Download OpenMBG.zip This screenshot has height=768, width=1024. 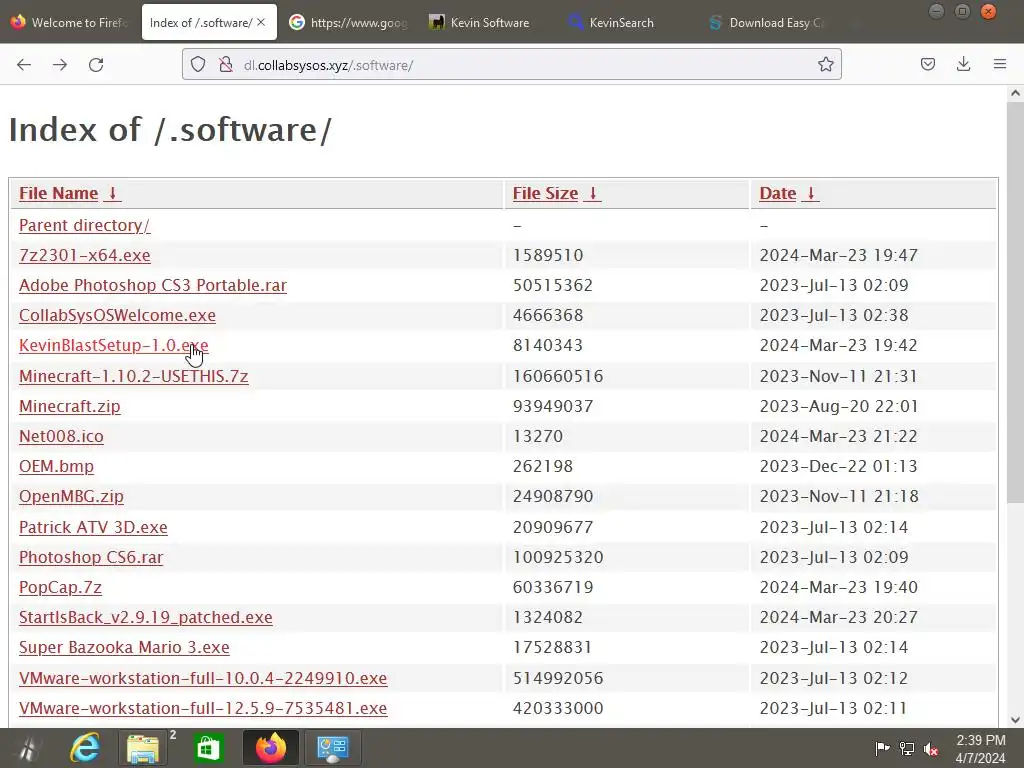(71, 496)
